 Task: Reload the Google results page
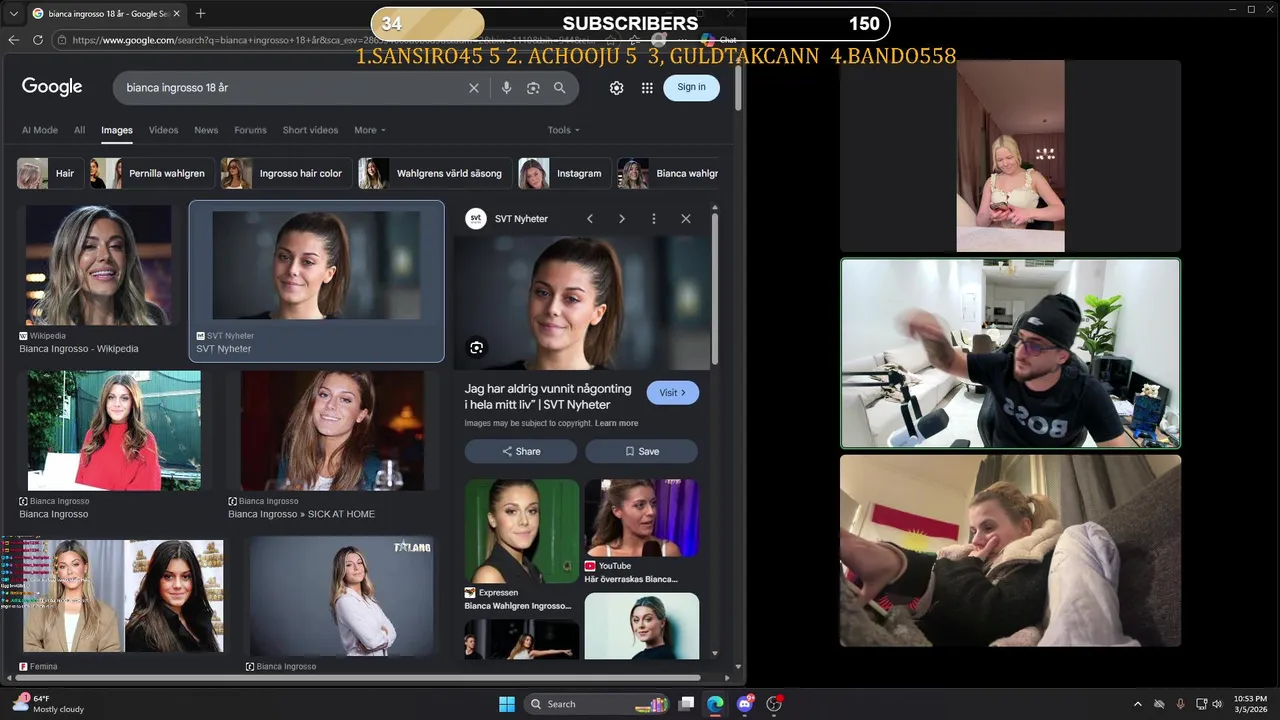[38, 40]
